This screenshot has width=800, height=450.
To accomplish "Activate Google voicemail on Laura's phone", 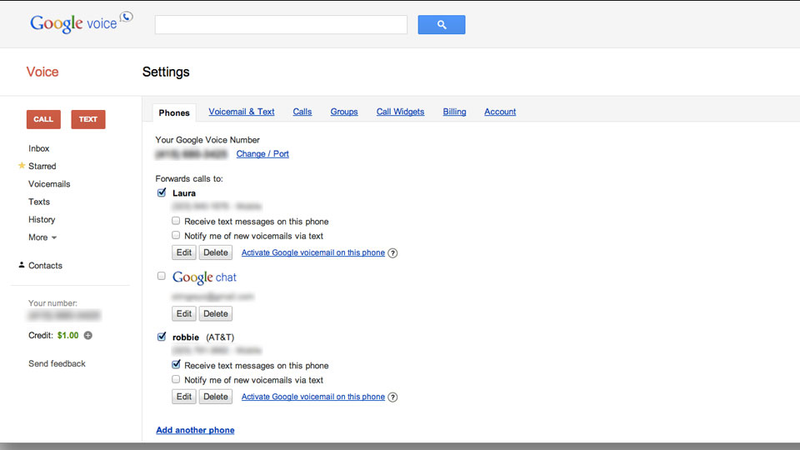I will point(313,253).
